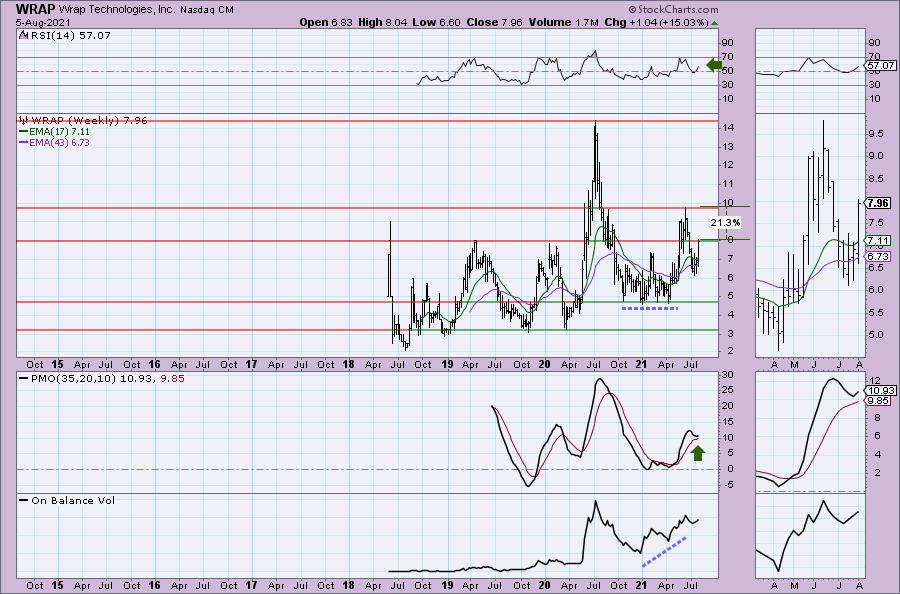Viewport: 900px width, 594px height.
Task: Click the WRAP ticker symbol in the header
Action: click(x=36, y=9)
